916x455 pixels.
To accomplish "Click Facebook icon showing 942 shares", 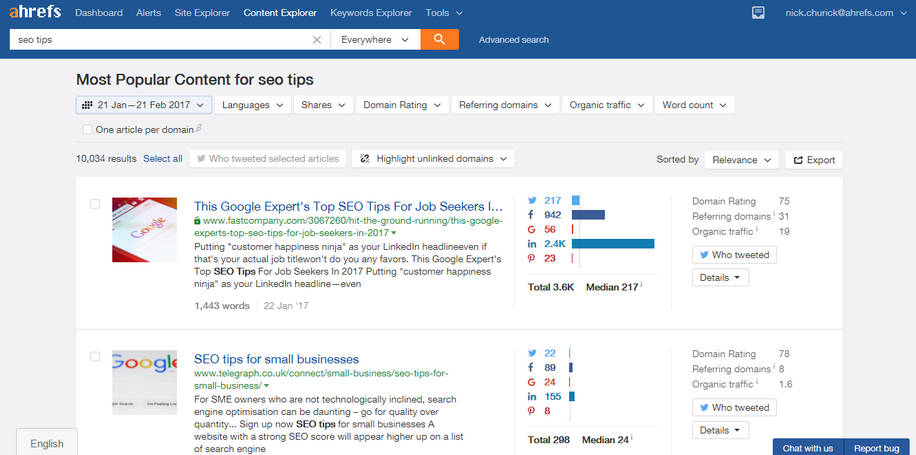I will point(531,215).
